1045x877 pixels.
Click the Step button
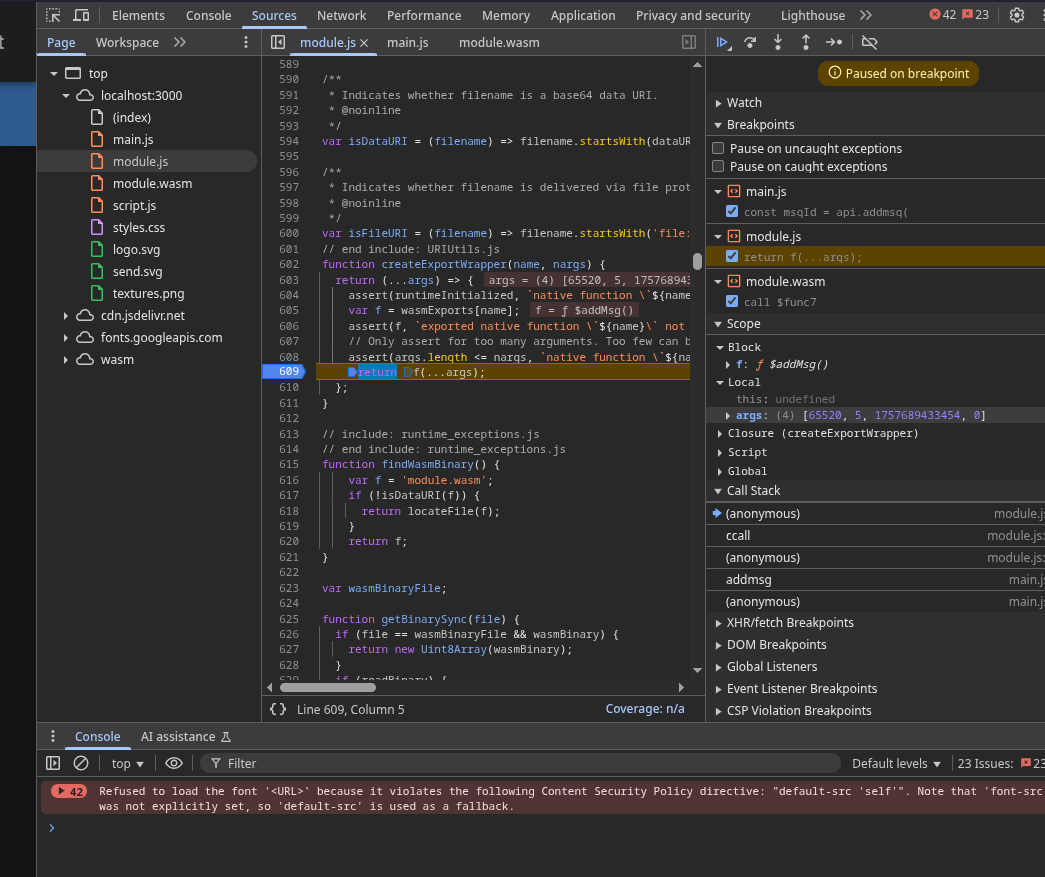834,42
